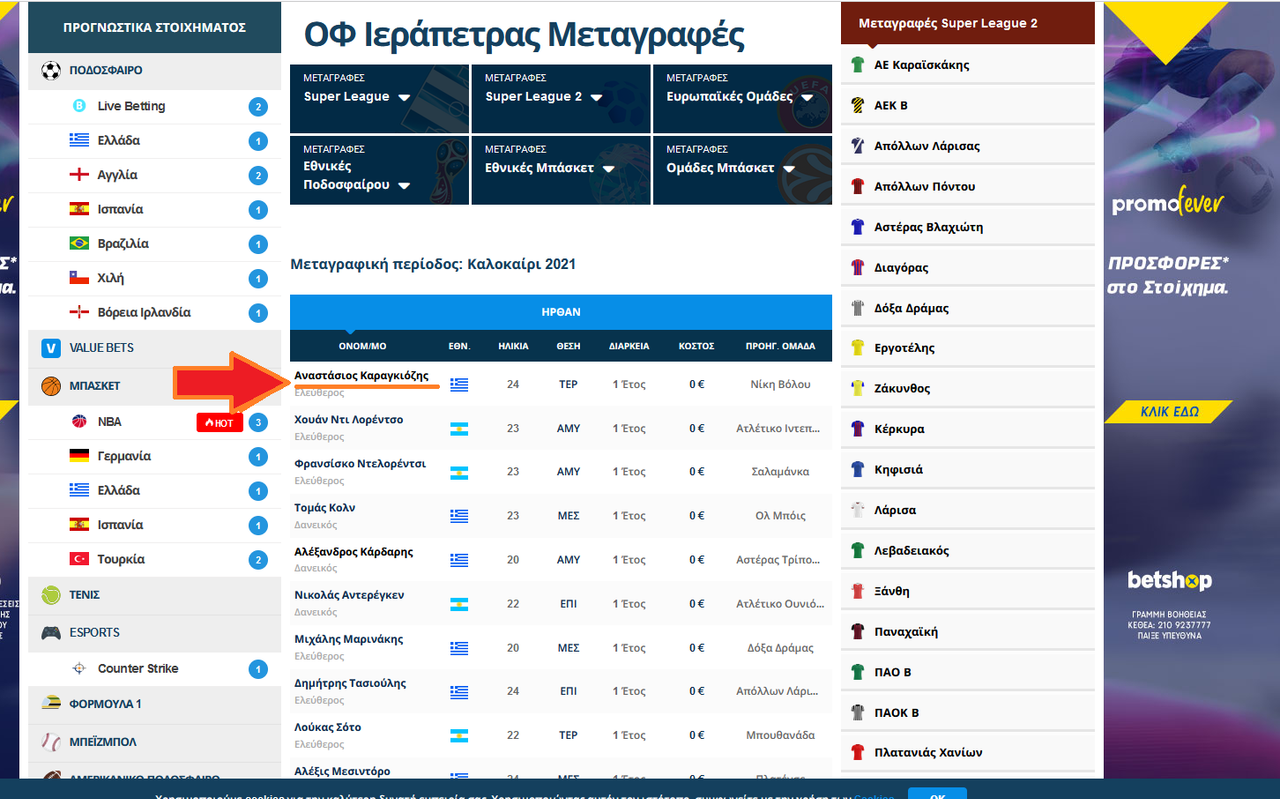Viewport: 1280px width, 799px height.
Task: Click the ΗΛΙΚΙΑ column header
Action: click(513, 346)
